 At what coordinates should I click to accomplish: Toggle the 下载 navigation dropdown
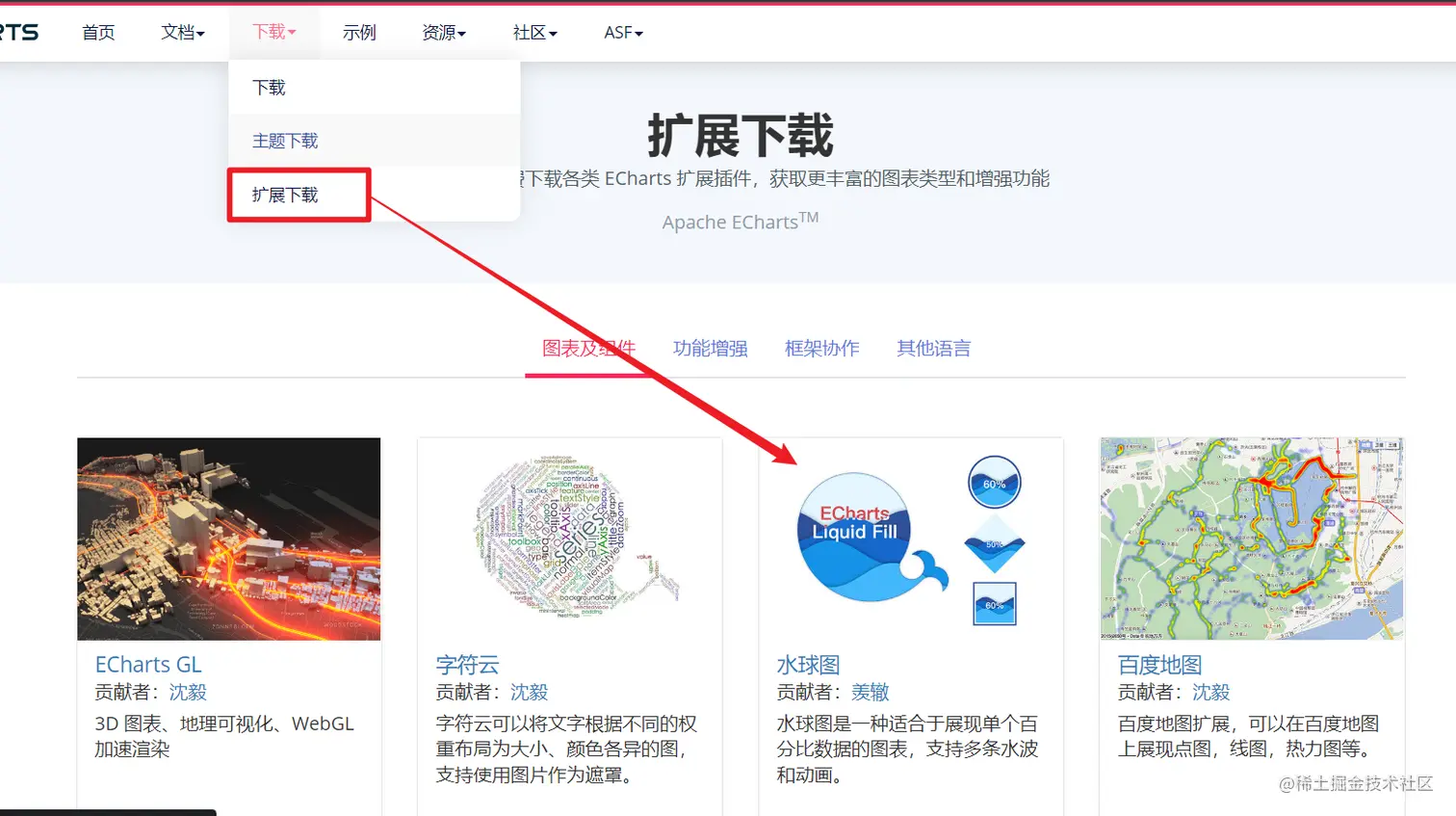(274, 33)
